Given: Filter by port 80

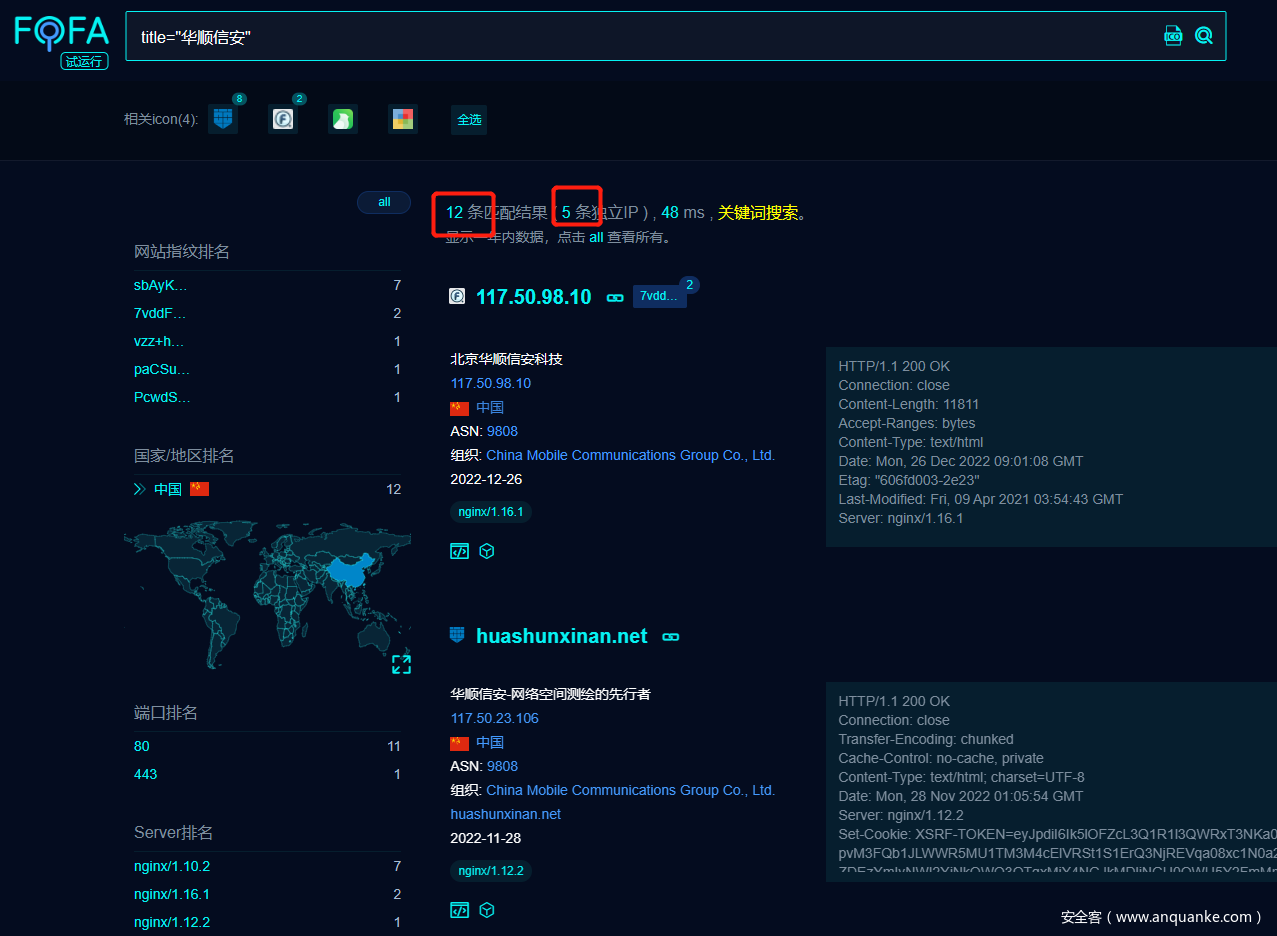Looking at the screenshot, I should (x=142, y=746).
